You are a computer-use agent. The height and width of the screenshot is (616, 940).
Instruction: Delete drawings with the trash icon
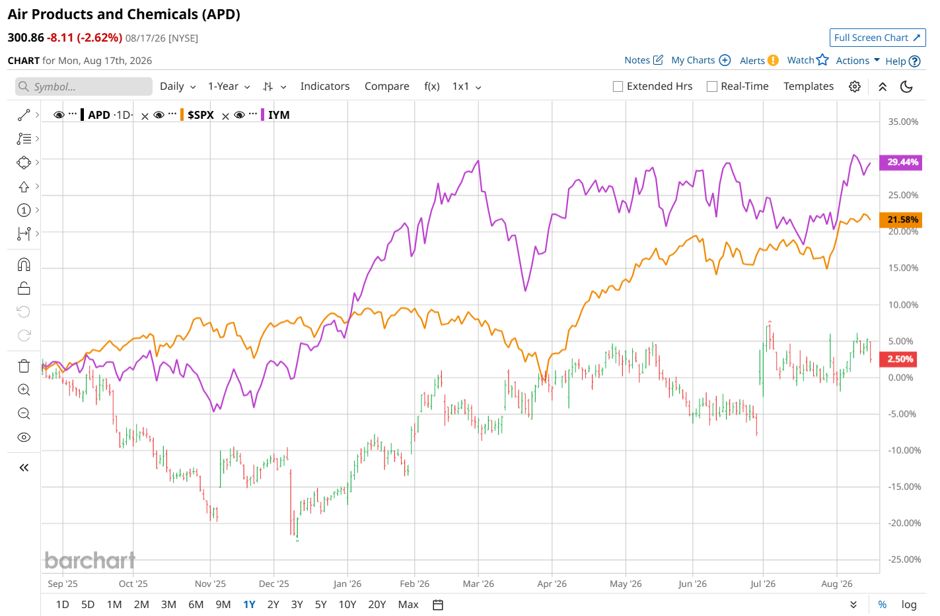coord(23,366)
